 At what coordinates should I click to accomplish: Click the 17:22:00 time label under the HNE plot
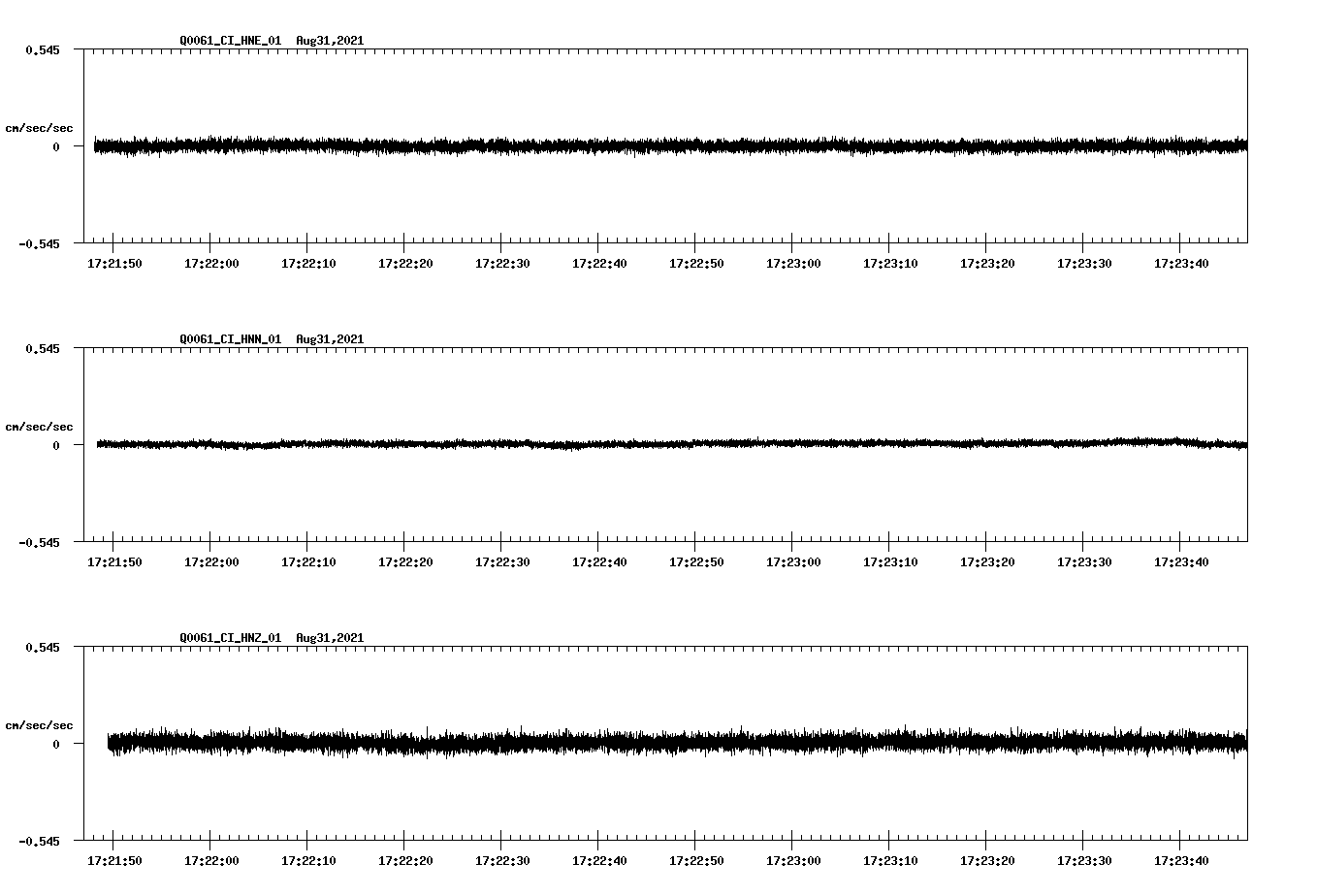(211, 264)
